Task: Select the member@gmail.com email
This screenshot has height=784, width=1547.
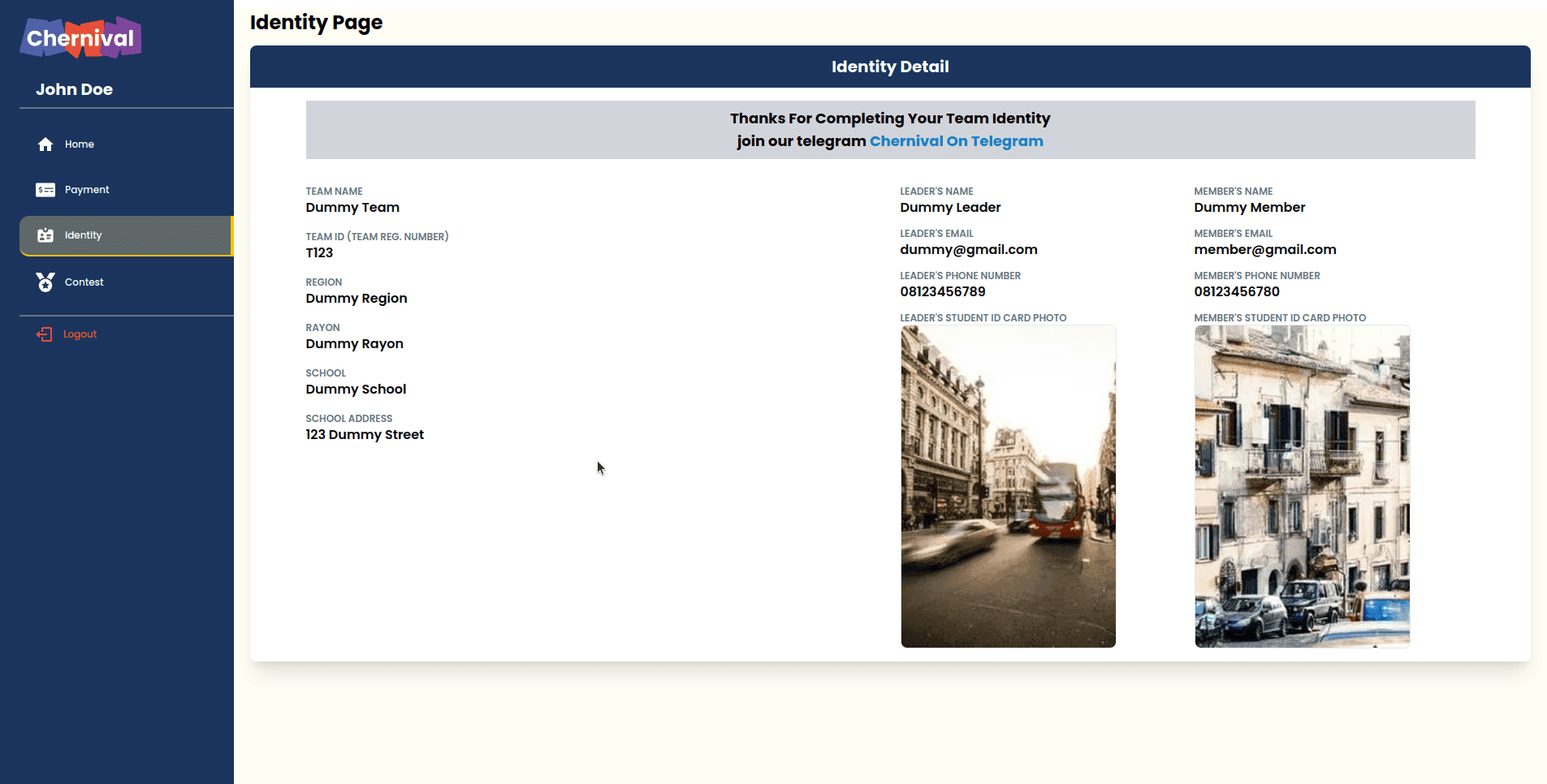Action: [x=1265, y=250]
